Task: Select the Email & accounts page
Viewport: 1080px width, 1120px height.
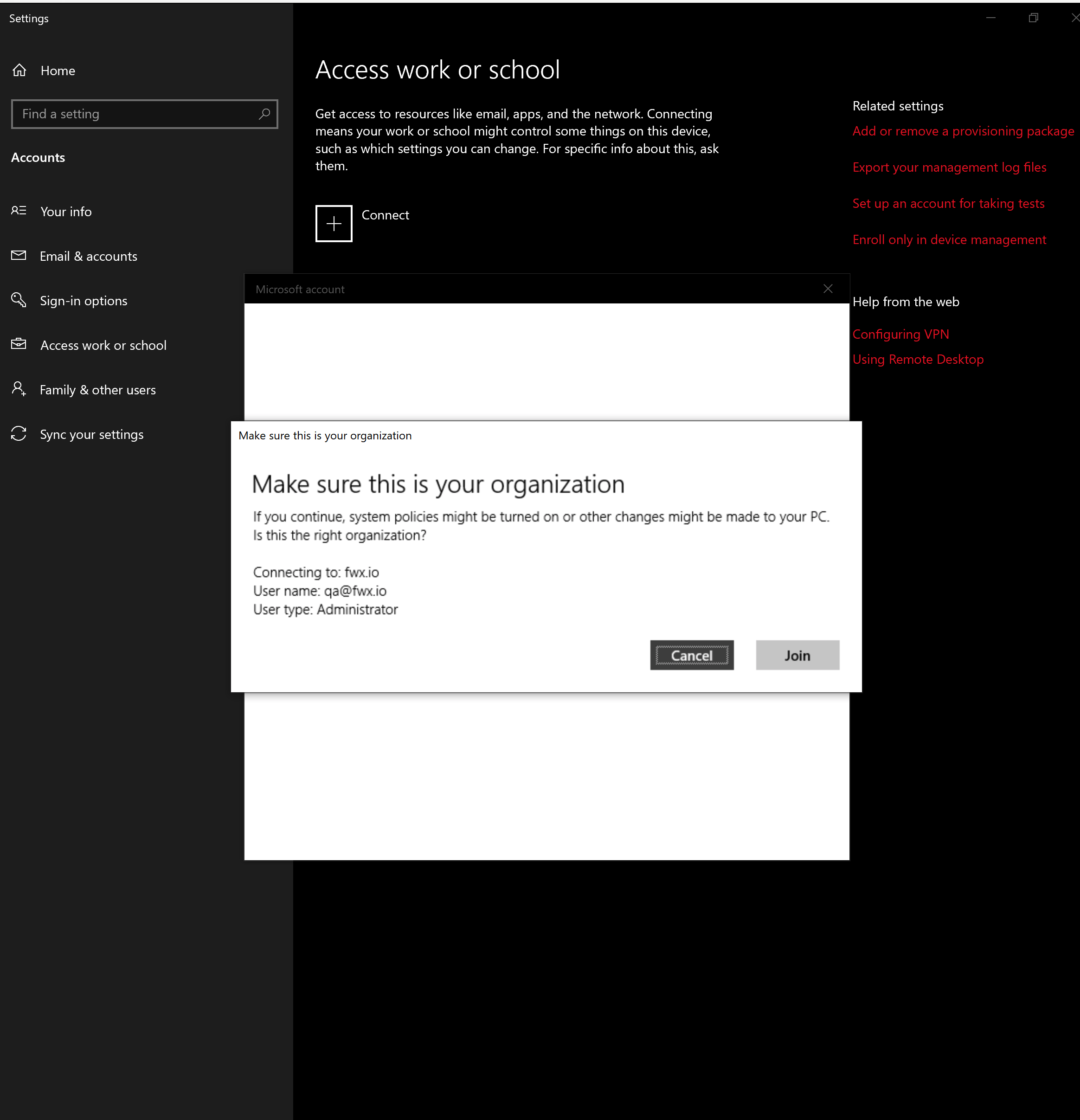Action: [x=88, y=256]
